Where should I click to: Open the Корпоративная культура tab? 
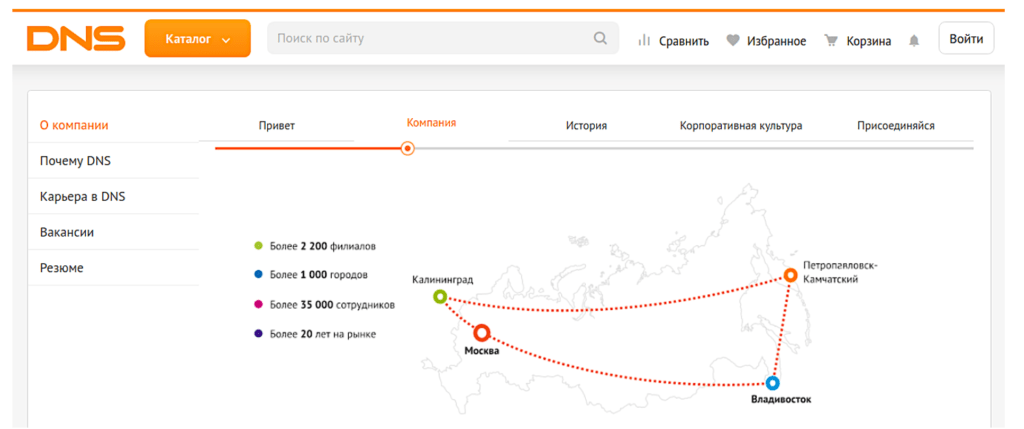741,126
